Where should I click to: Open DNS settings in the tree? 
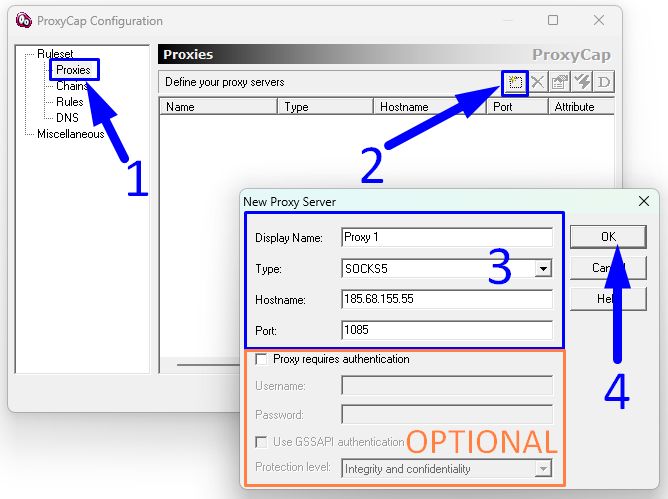[x=67, y=118]
